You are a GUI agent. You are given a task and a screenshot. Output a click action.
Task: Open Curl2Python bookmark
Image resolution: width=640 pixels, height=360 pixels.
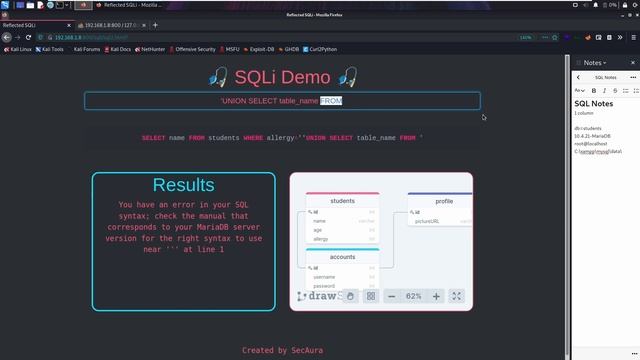click(320, 49)
